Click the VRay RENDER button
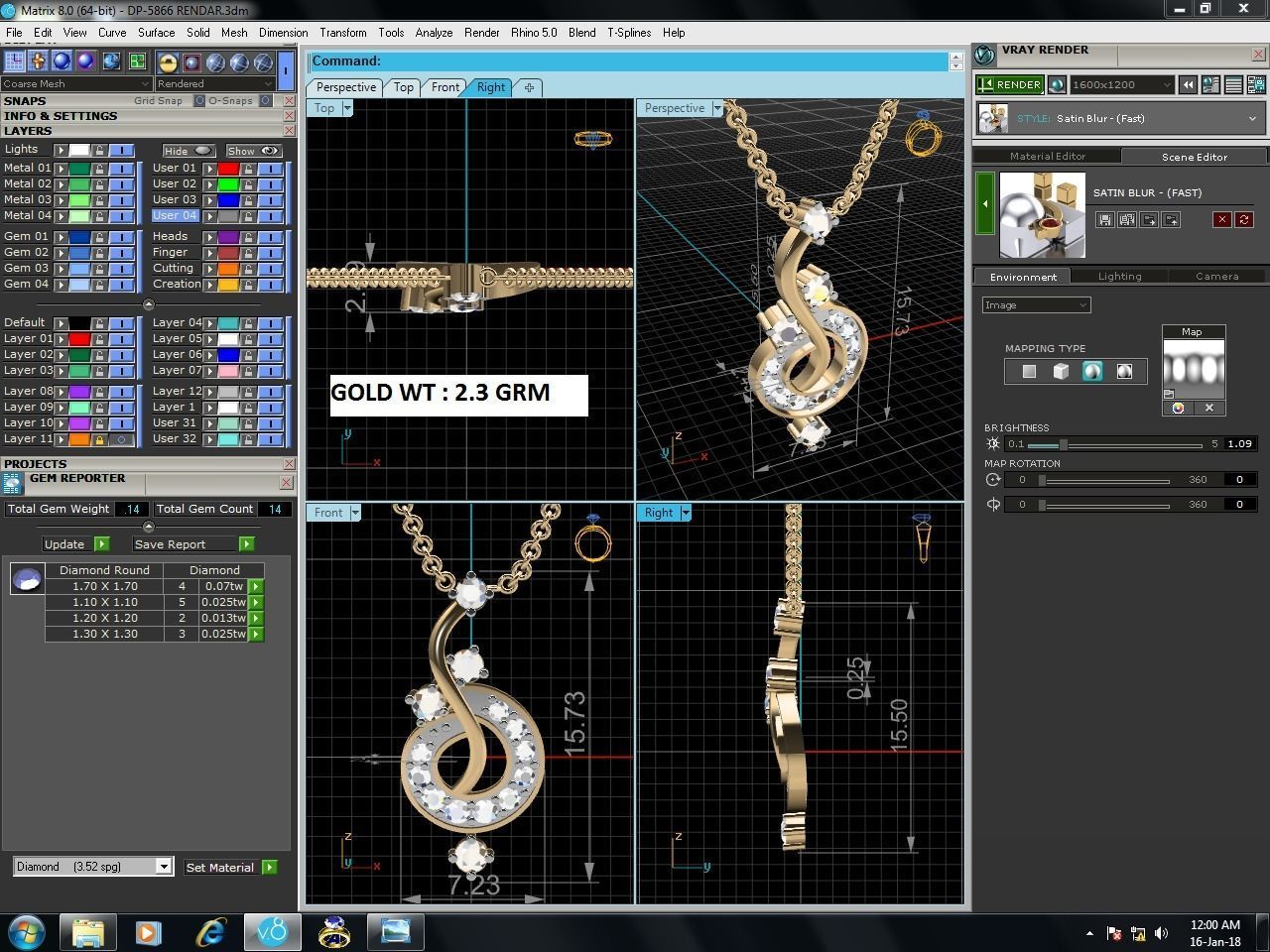The width and height of the screenshot is (1270, 952). (x=1009, y=84)
